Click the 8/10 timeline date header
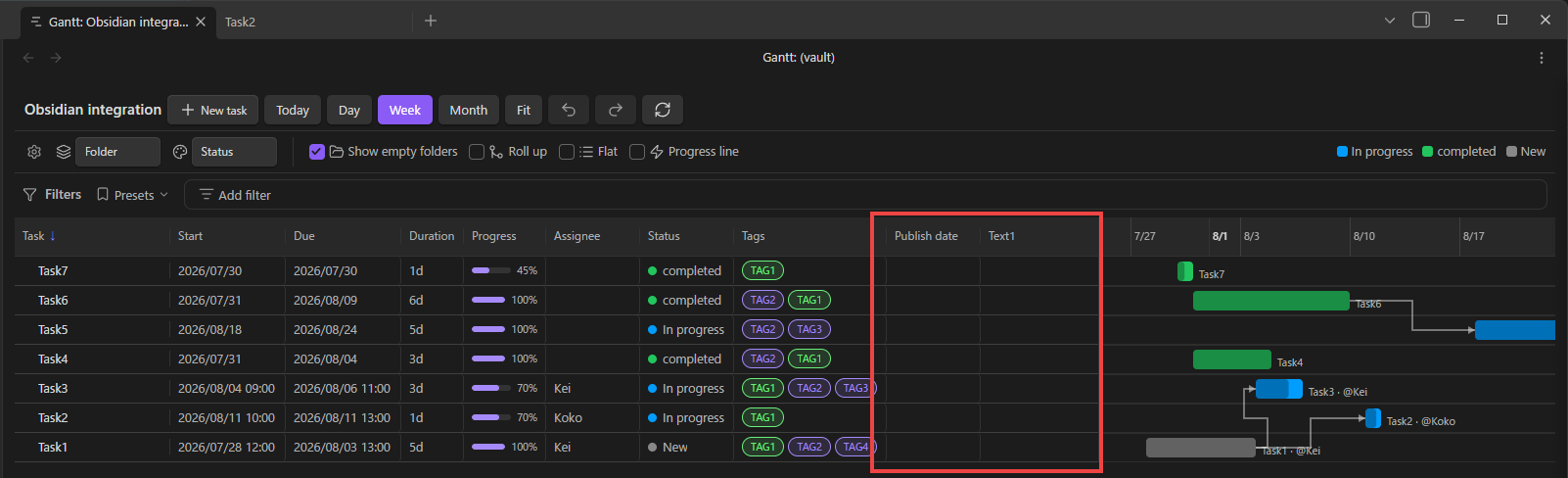Screen dimensions: 1568x478 click(1363, 236)
